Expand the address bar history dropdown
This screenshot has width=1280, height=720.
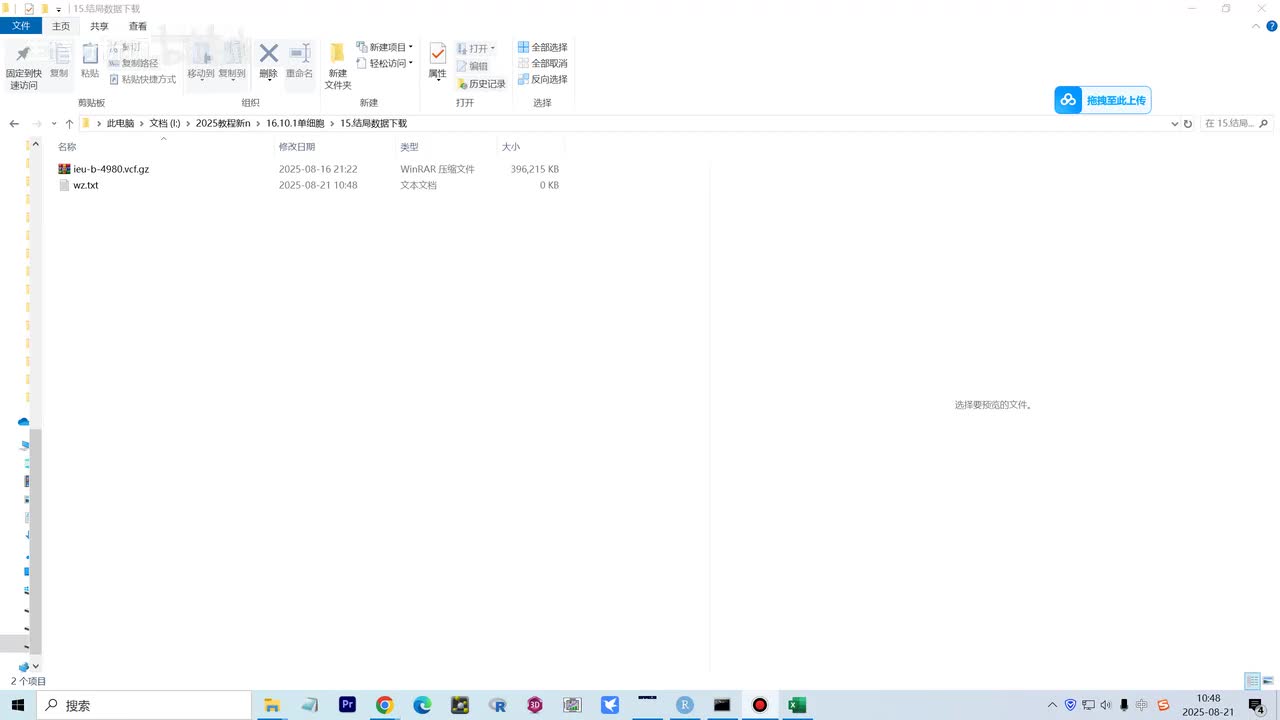(1175, 124)
